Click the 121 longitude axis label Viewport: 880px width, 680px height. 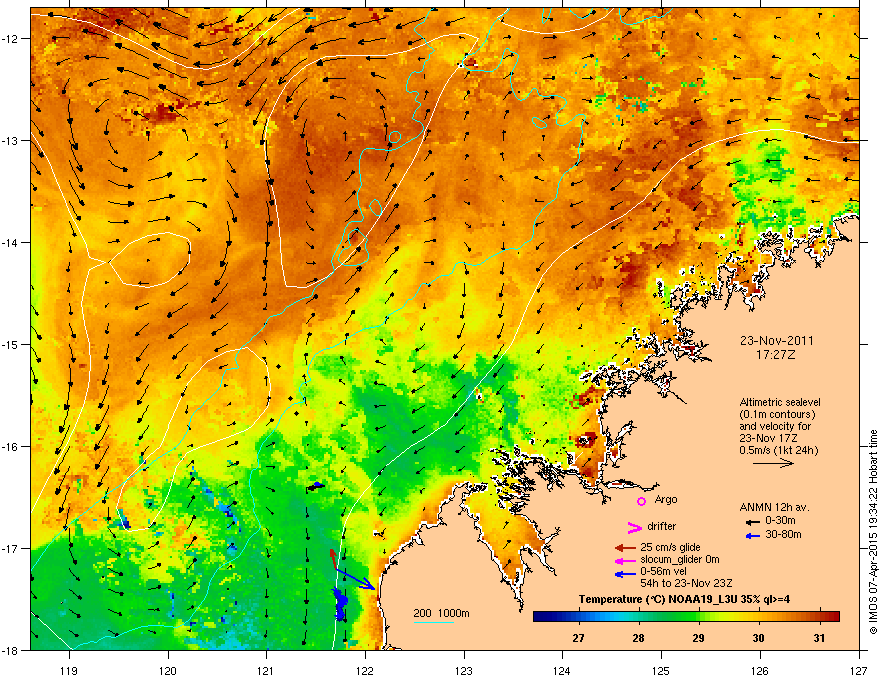pos(266,671)
